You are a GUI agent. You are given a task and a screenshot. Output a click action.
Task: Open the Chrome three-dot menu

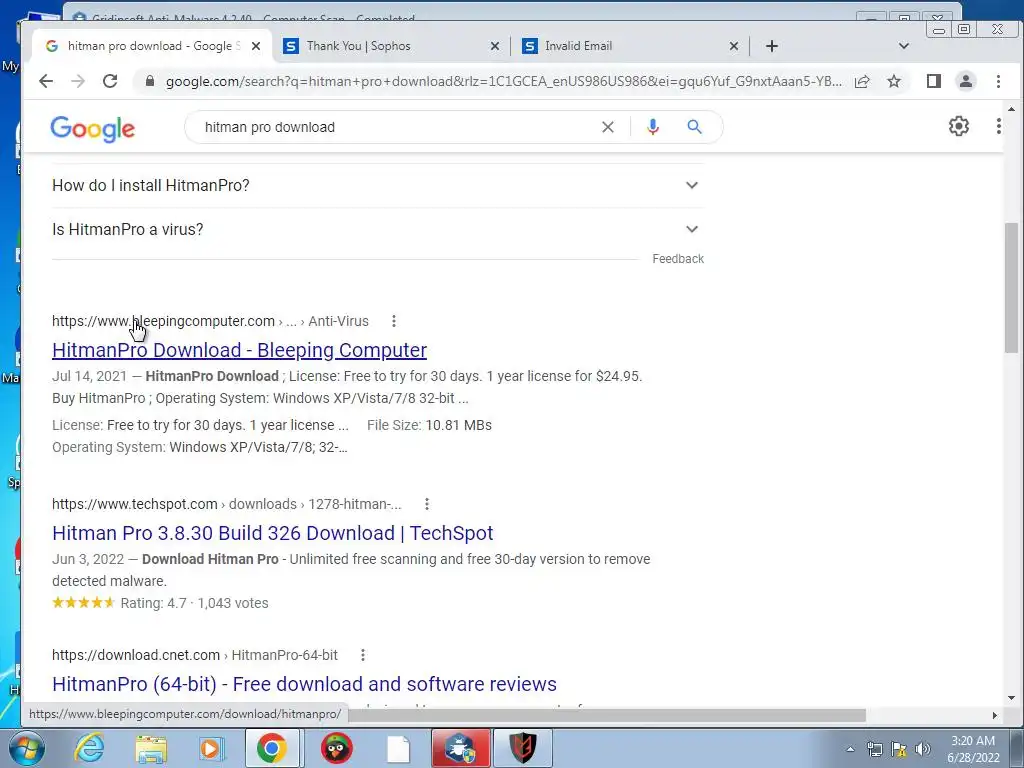[998, 81]
